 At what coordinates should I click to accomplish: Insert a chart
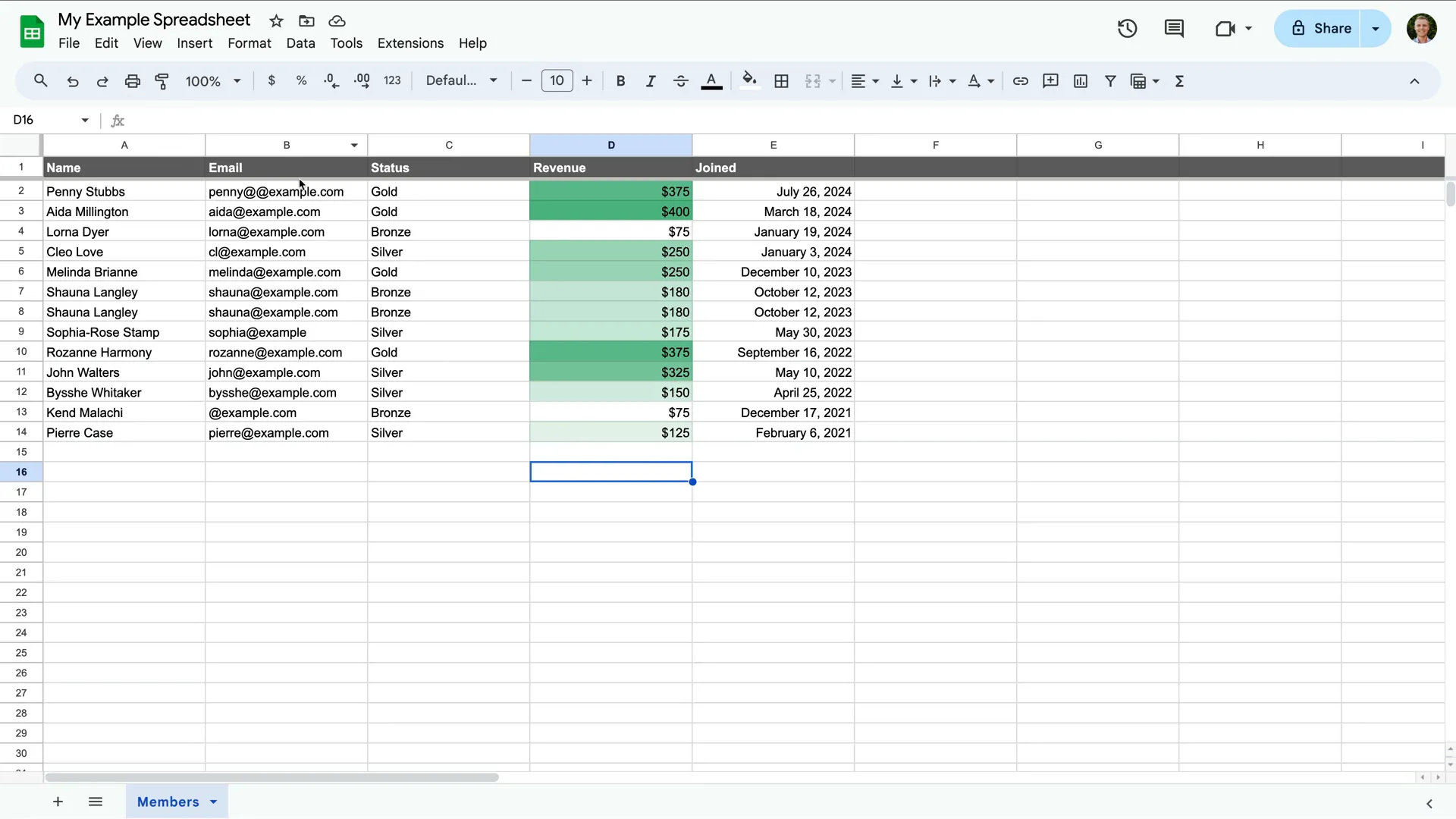pyautogui.click(x=1081, y=80)
